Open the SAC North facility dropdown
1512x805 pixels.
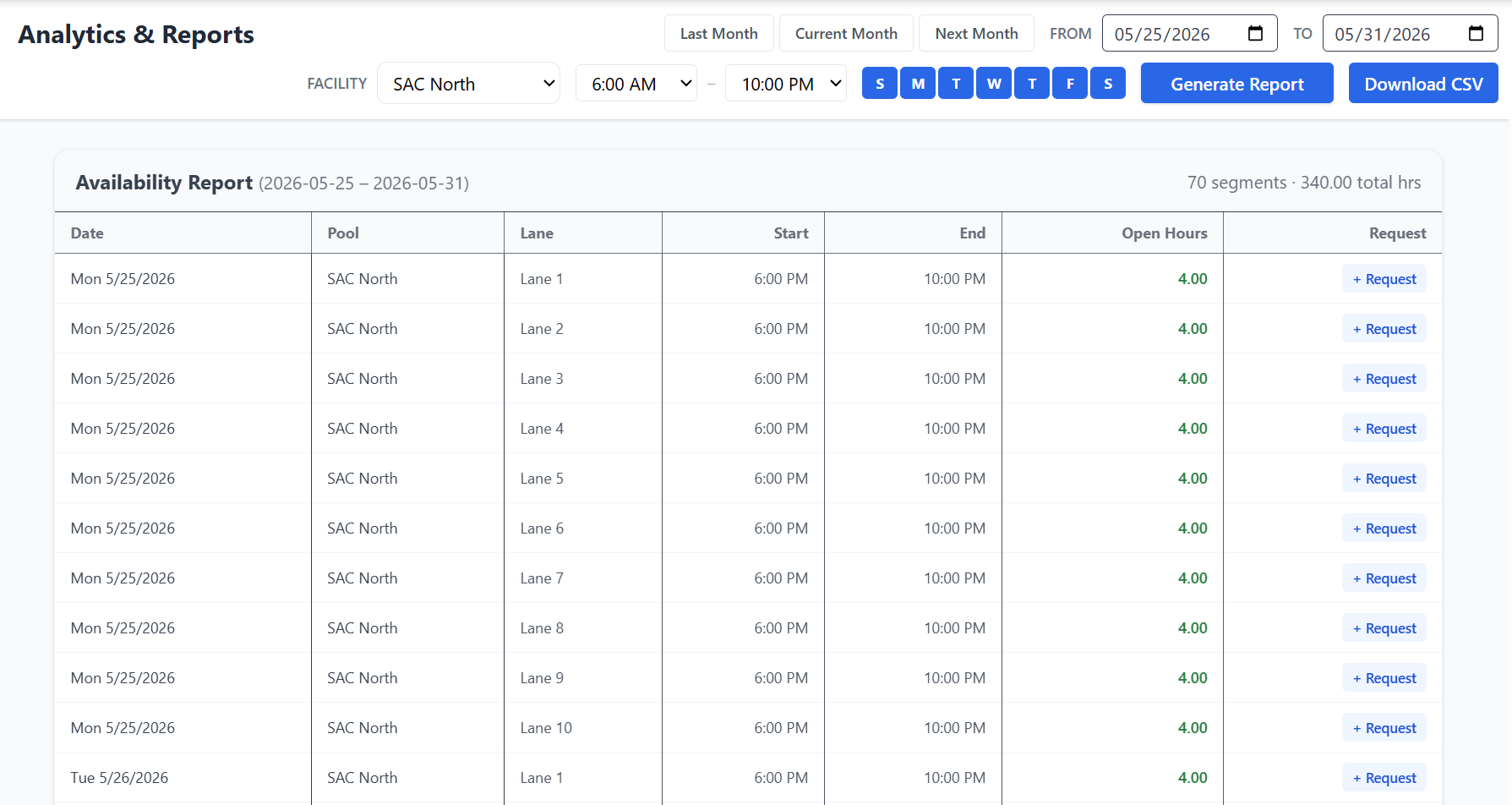click(x=468, y=84)
